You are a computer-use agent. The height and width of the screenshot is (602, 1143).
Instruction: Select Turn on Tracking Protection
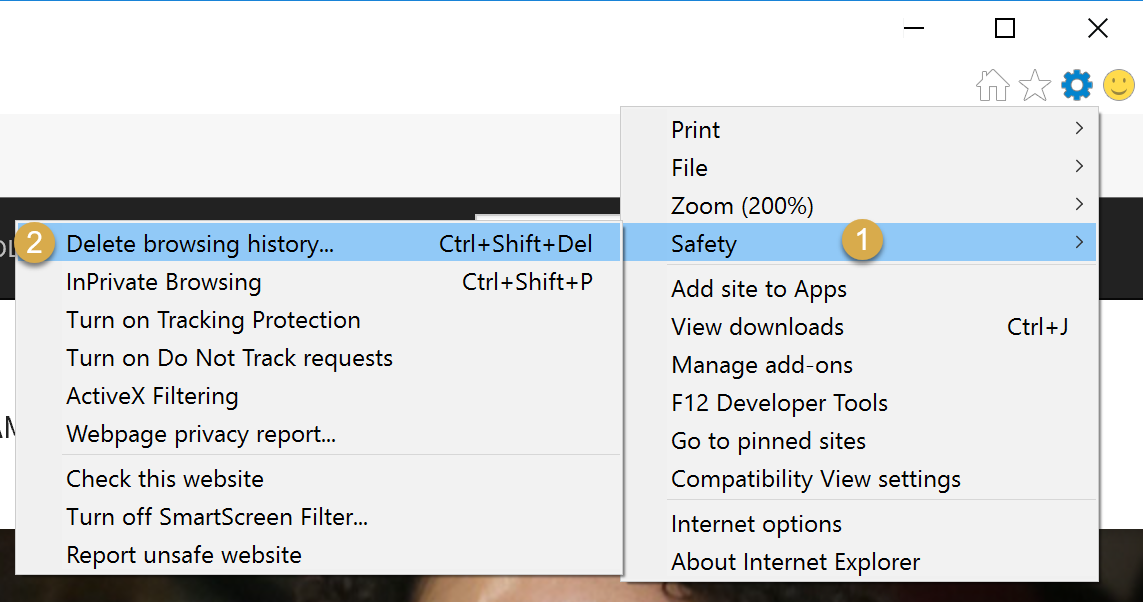[319, 319]
